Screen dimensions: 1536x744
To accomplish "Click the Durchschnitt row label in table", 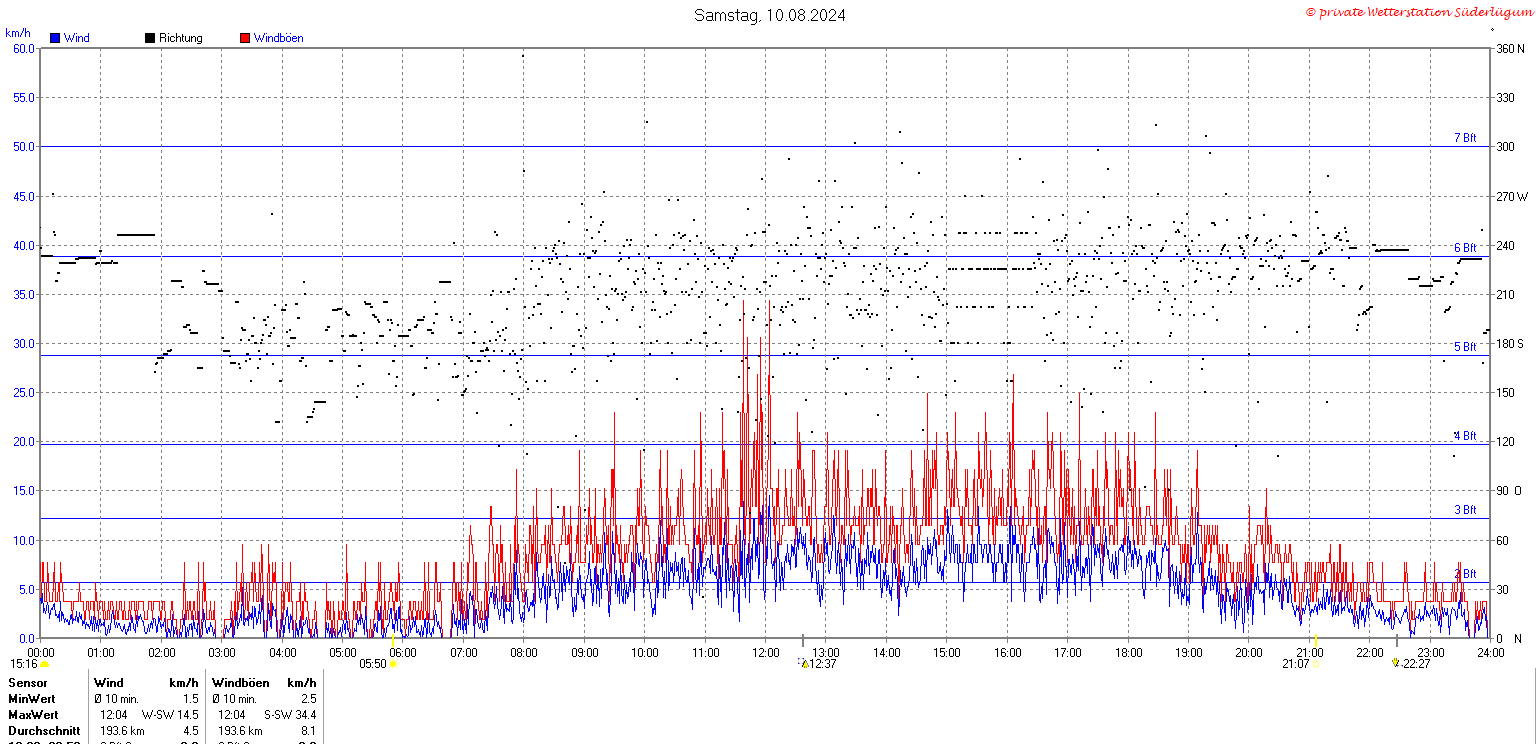I will [44, 731].
